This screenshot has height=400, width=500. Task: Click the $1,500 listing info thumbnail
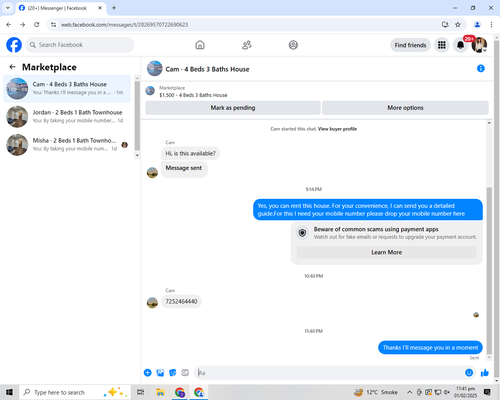tap(150, 91)
